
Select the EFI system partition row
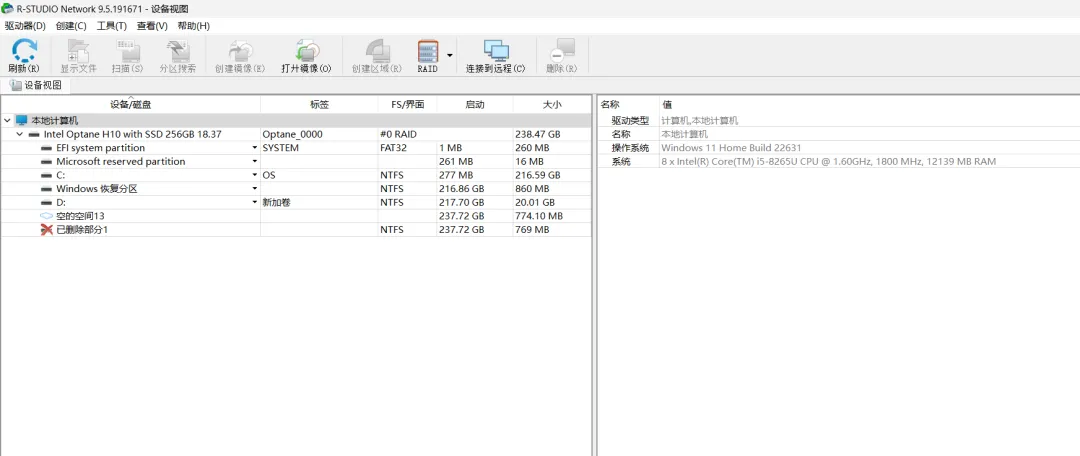(296, 148)
